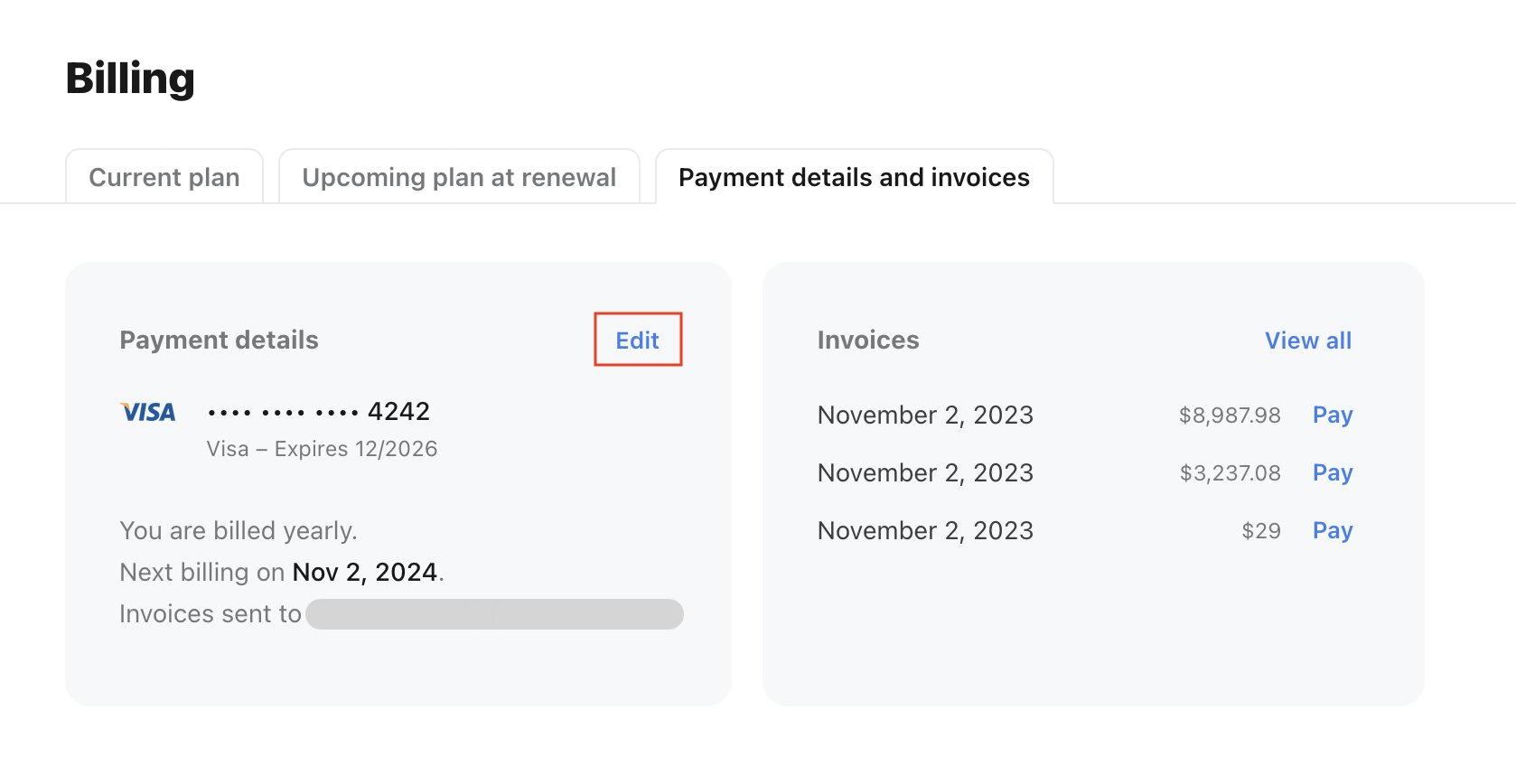Select the card number ending 4242
1516x784 pixels.
(x=319, y=412)
